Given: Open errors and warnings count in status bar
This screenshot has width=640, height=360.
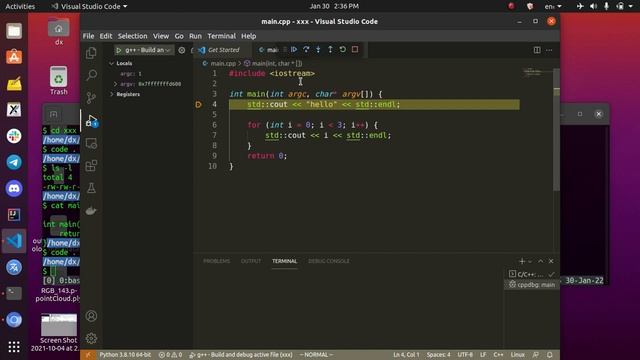Looking at the screenshot, I should coord(170,355).
